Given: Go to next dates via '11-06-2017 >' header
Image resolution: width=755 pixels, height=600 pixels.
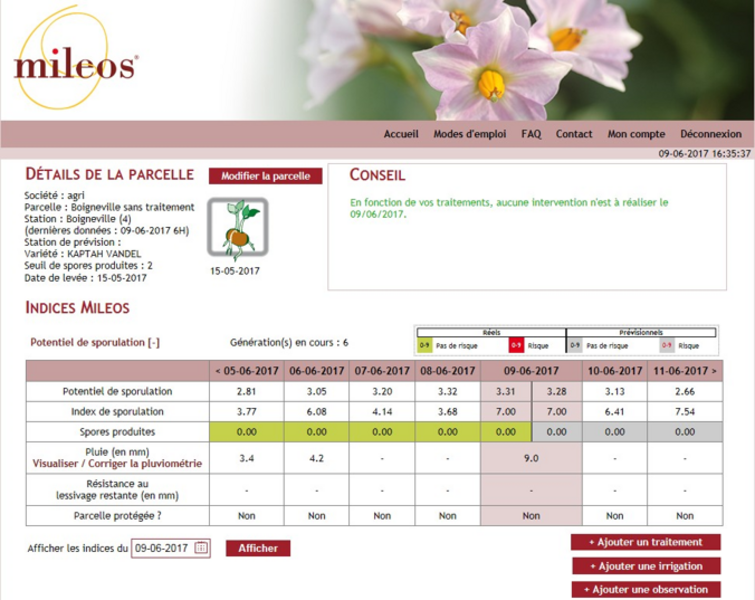Looking at the screenshot, I should coord(684,370).
